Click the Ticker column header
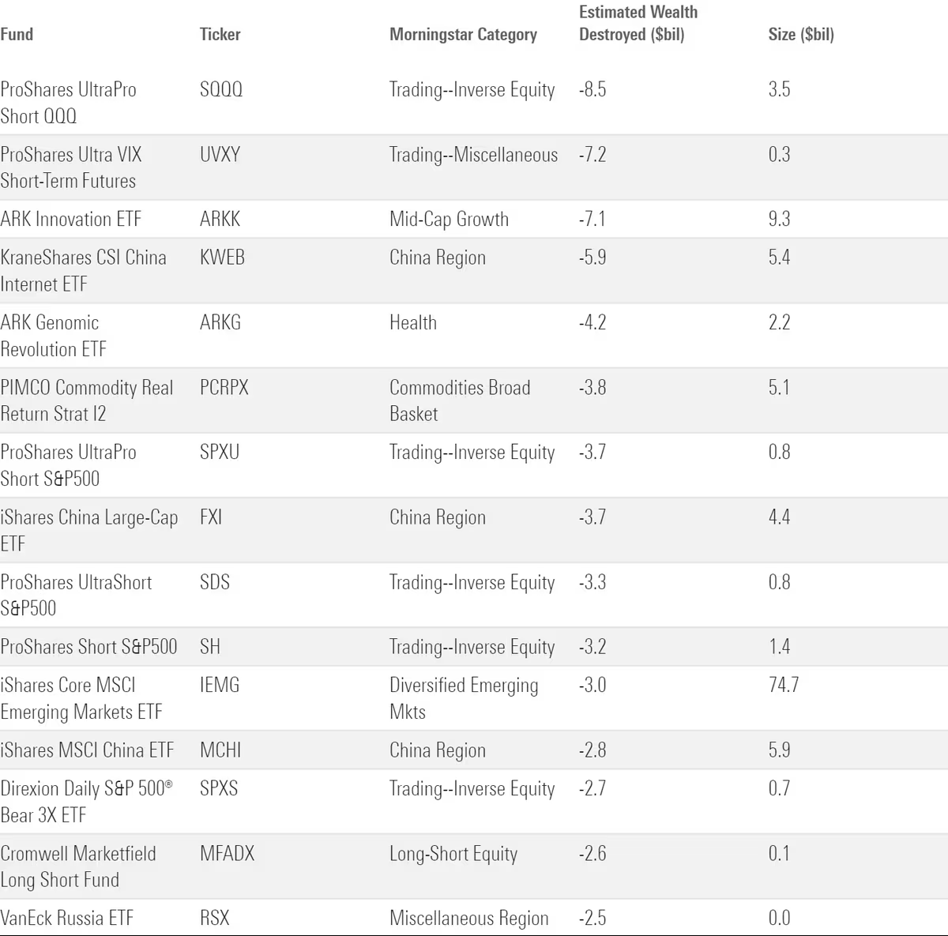Screen dimensions: 948x936 [220, 34]
